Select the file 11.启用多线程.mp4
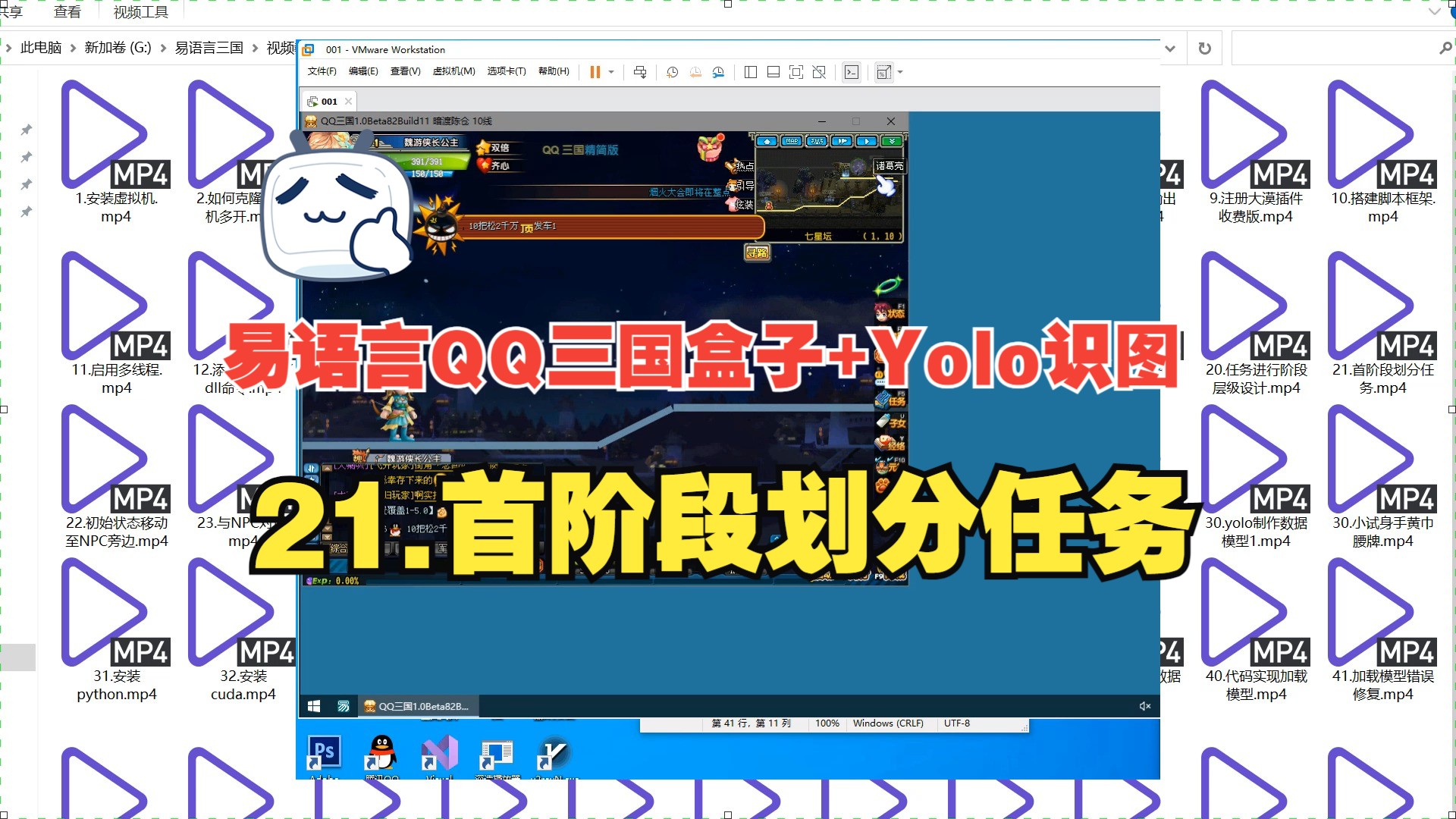This screenshot has width=1456, height=819. pyautogui.click(x=116, y=324)
